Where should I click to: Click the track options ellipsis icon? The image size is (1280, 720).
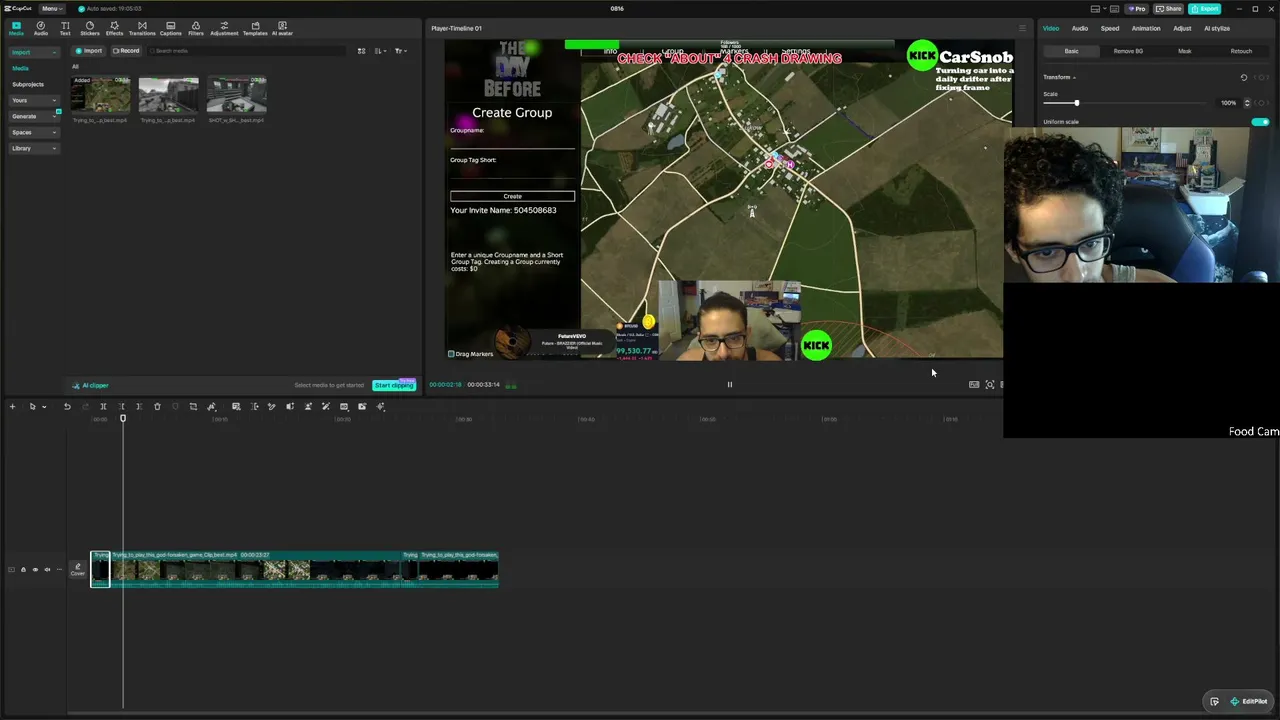[x=57, y=570]
